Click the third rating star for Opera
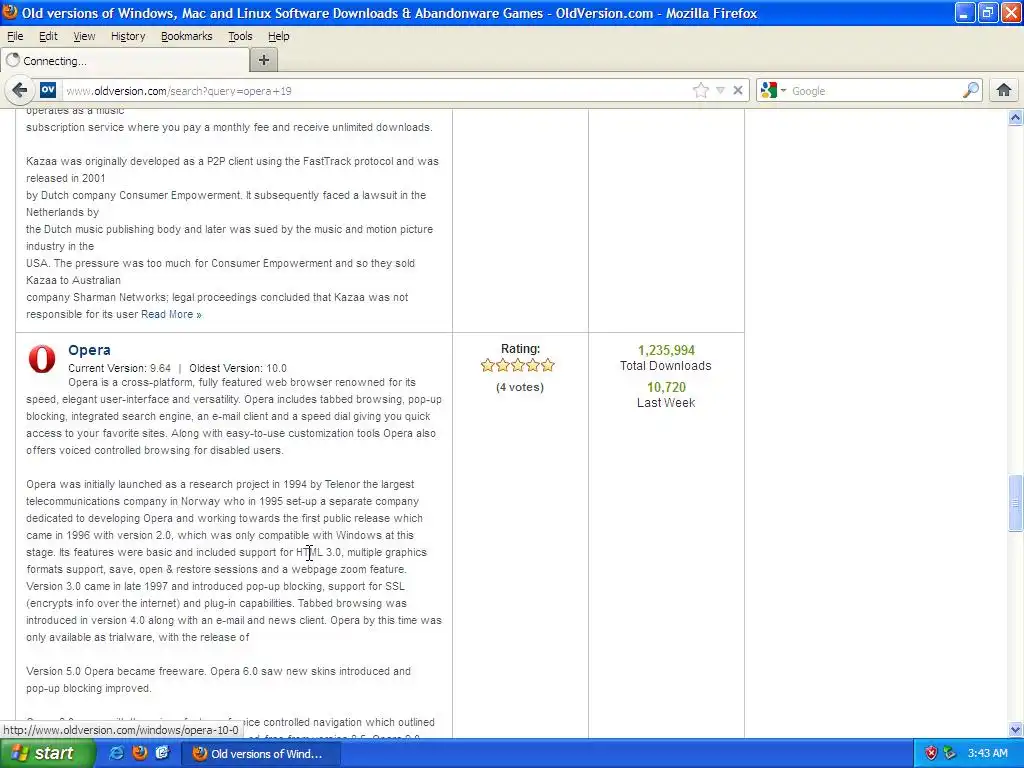Screen dimensions: 1024x768 pos(518,365)
